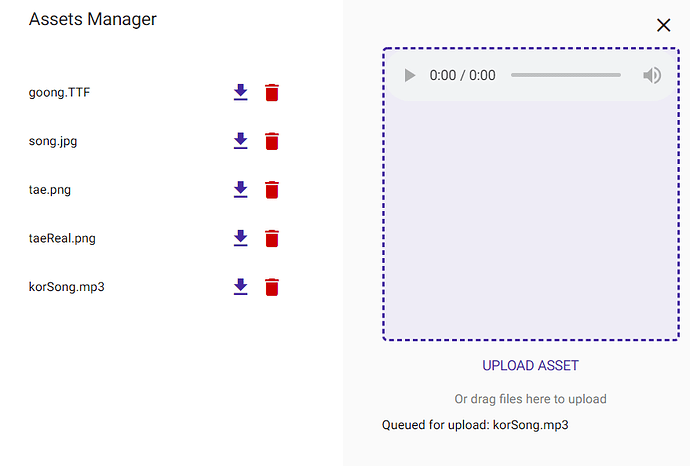This screenshot has height=466, width=690.
Task: Seek within the audio progress bar
Action: (565, 76)
